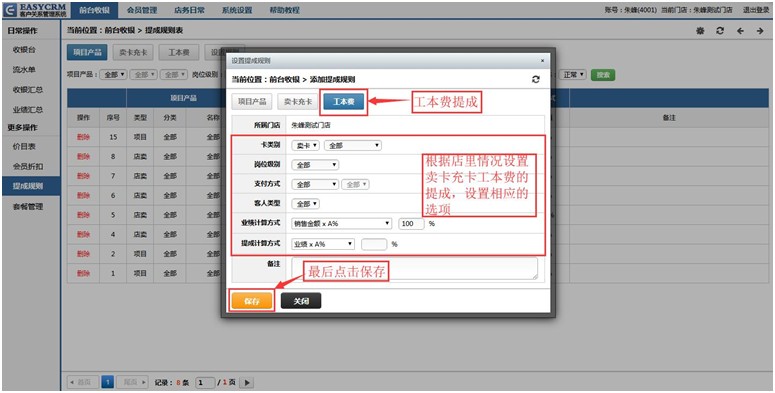Switch to 卖卡充卡 tab in dialog
Screen dimensions: 775x393
298,102
